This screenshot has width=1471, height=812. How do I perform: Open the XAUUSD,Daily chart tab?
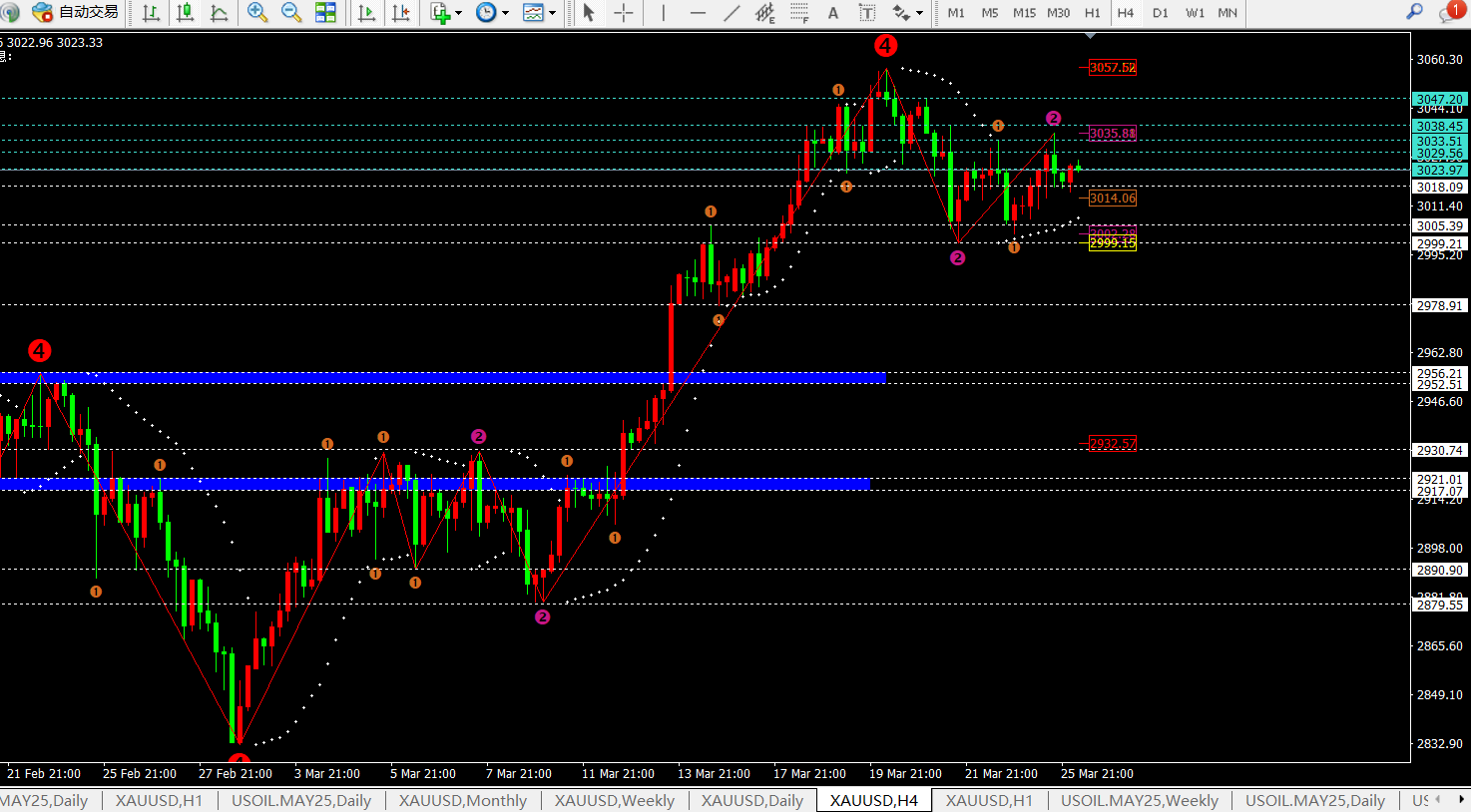point(751,800)
